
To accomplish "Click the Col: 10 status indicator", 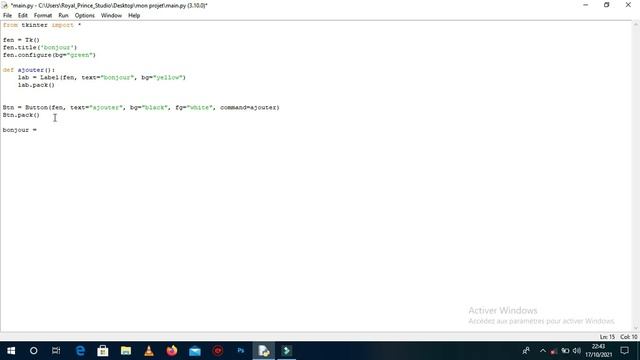I will (629, 337).
